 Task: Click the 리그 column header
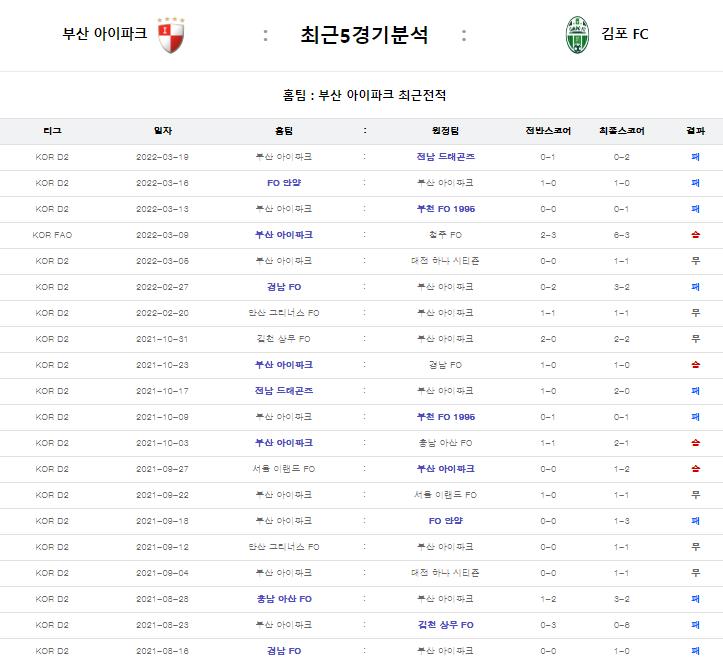coord(52,131)
